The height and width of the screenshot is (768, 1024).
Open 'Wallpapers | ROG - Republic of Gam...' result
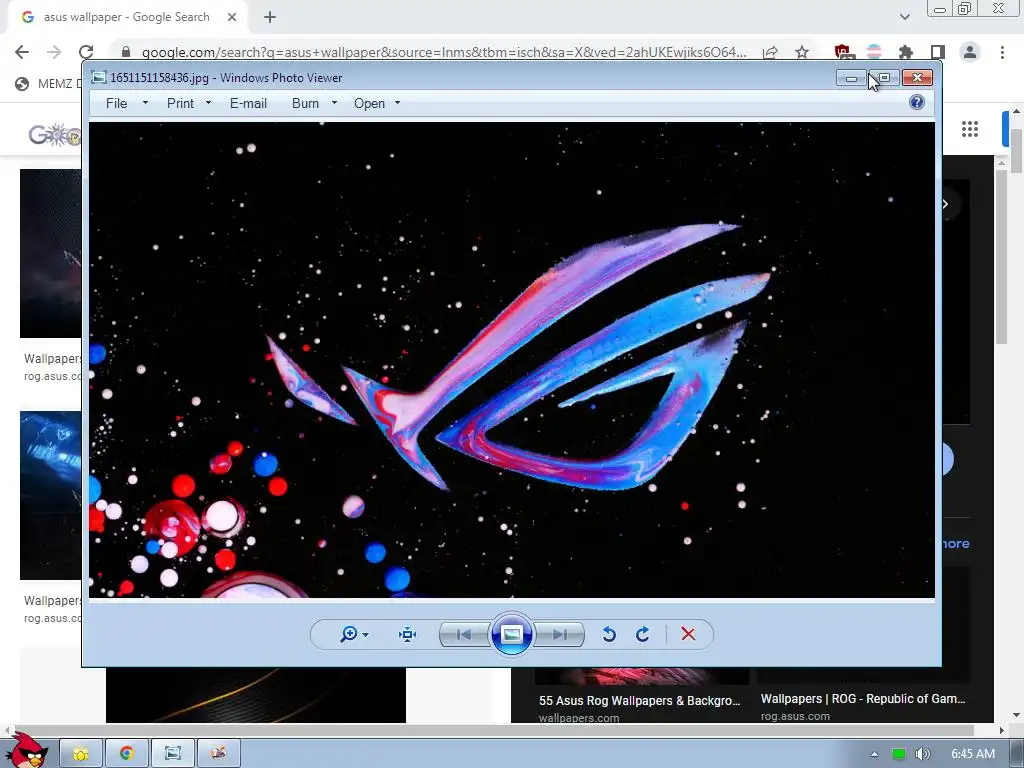863,699
